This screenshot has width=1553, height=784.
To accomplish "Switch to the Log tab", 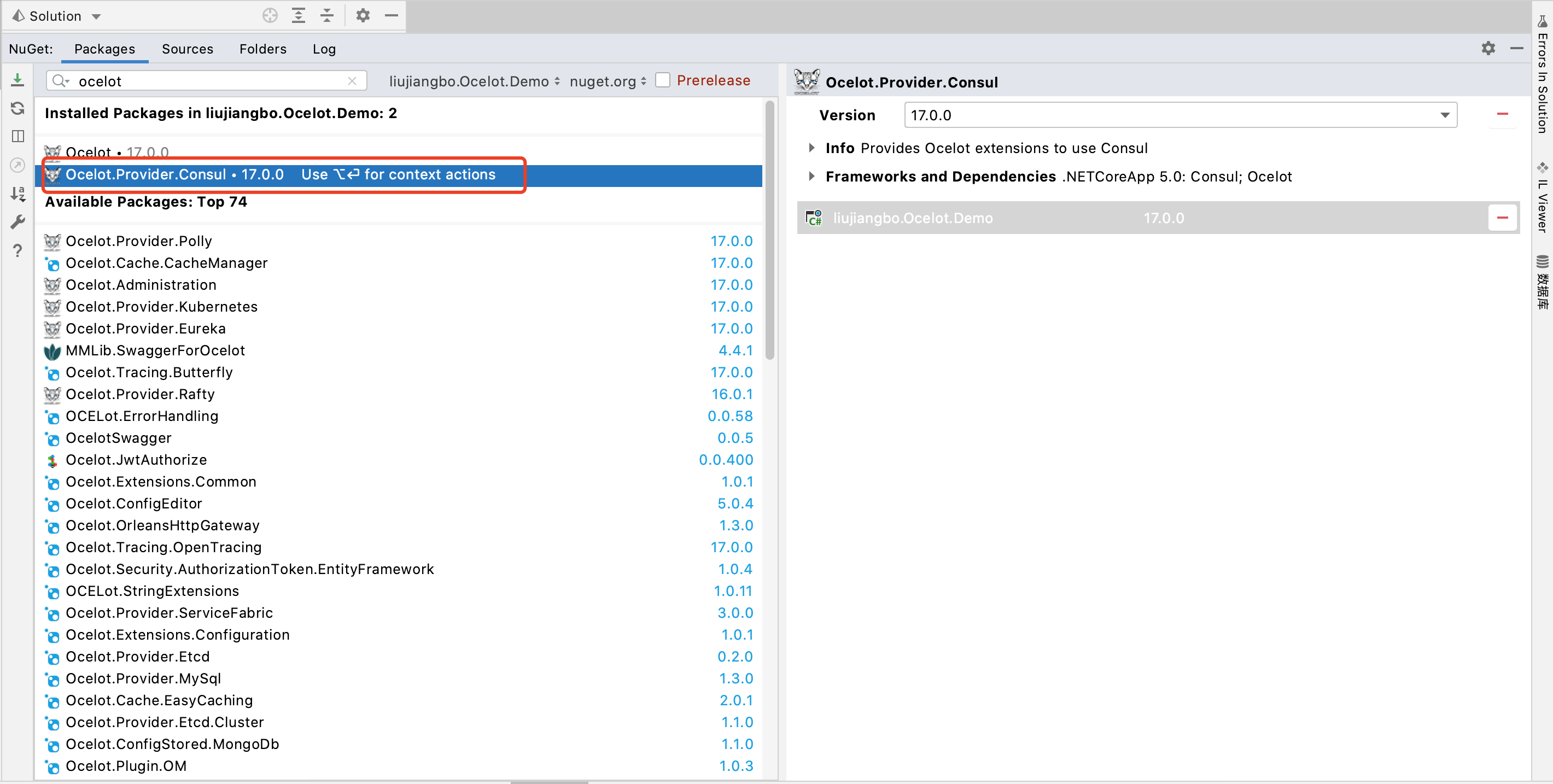I will 324,49.
